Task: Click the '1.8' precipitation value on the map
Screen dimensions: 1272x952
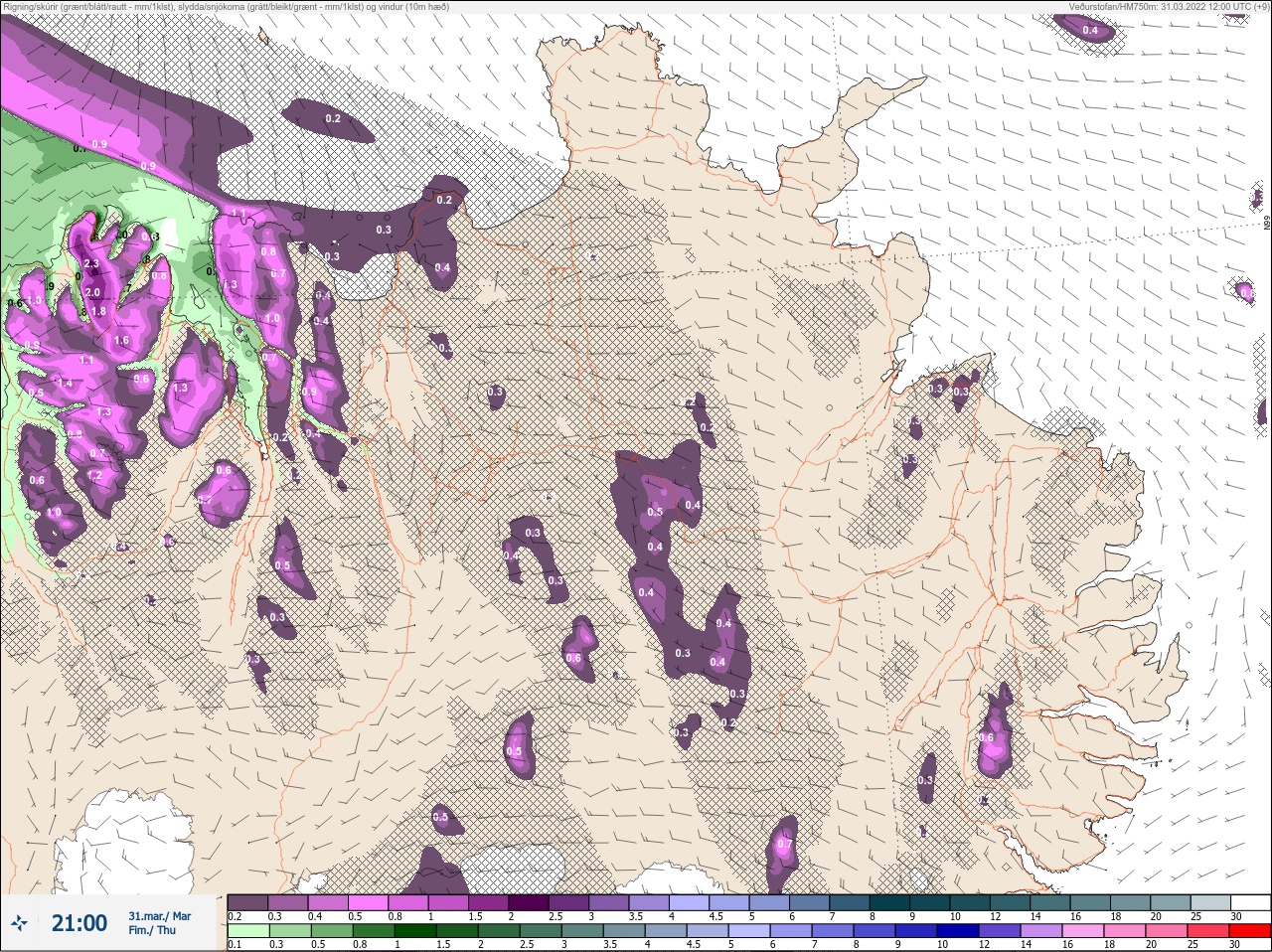Action: coord(98,311)
